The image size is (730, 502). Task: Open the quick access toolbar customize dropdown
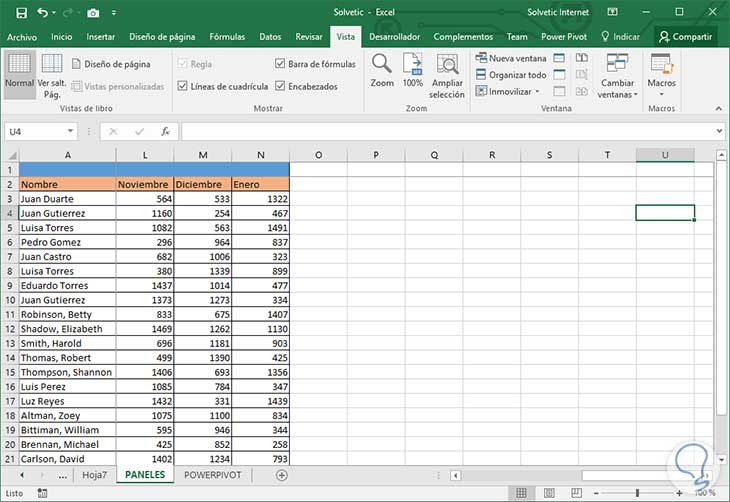(x=114, y=13)
